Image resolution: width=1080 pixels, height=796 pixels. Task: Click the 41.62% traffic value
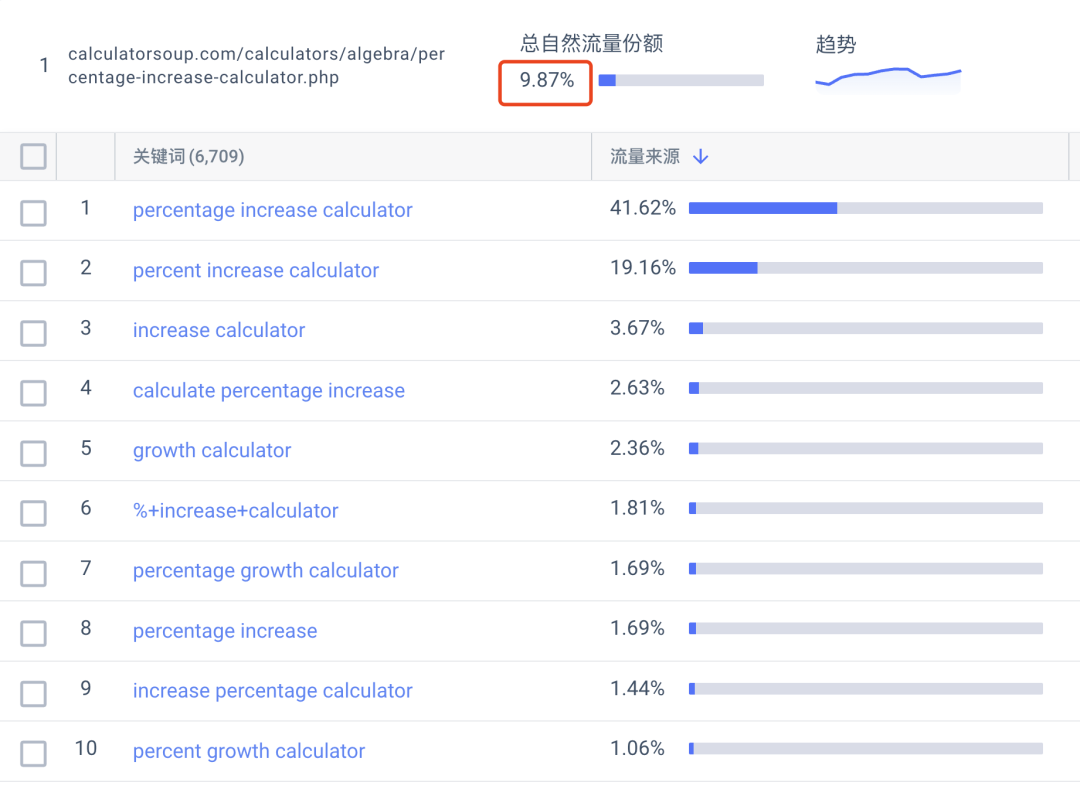(x=643, y=208)
